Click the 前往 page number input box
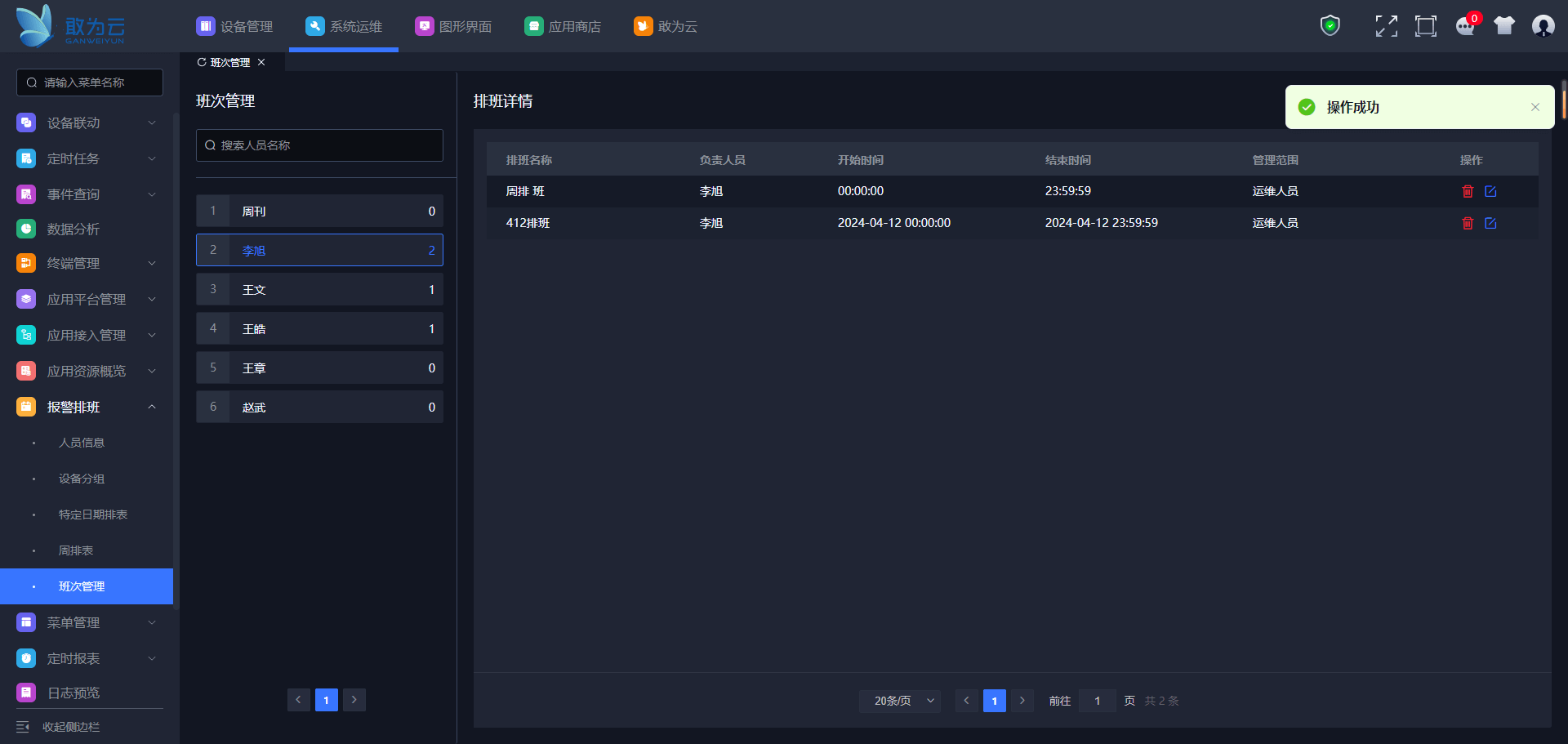 pos(1097,701)
